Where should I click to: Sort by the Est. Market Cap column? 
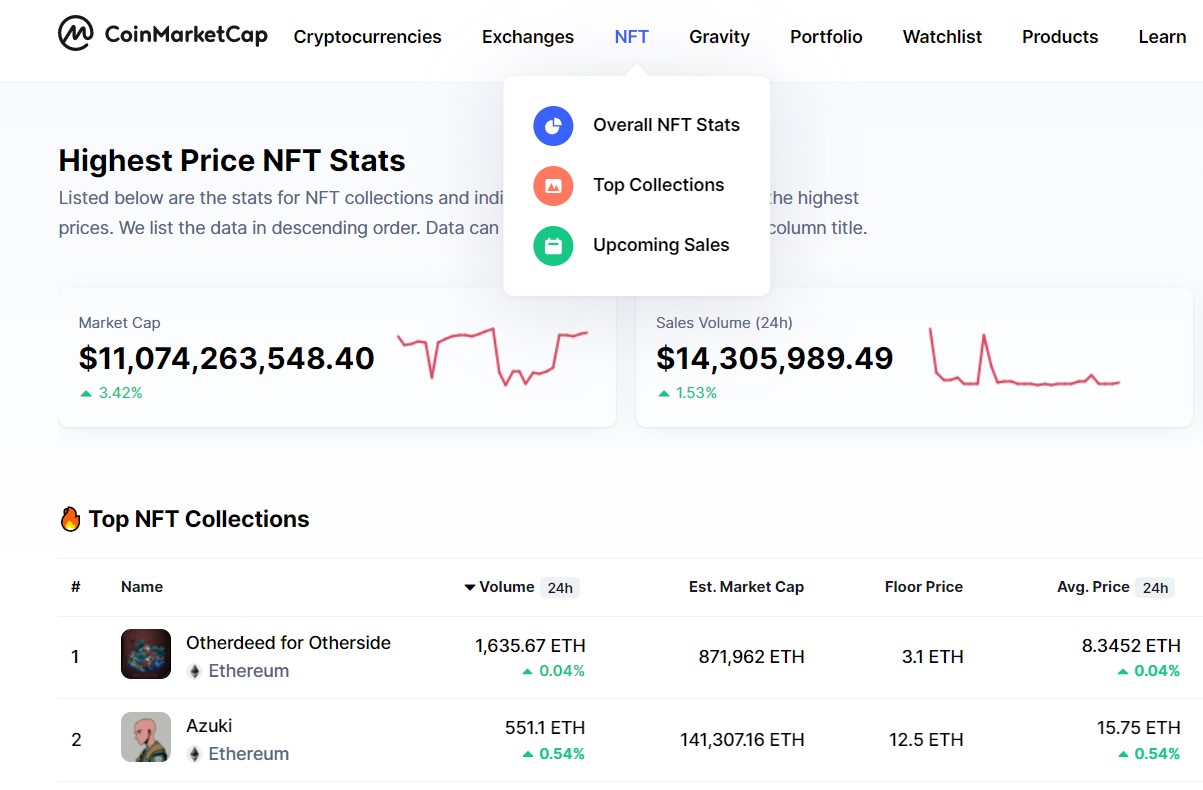(746, 587)
